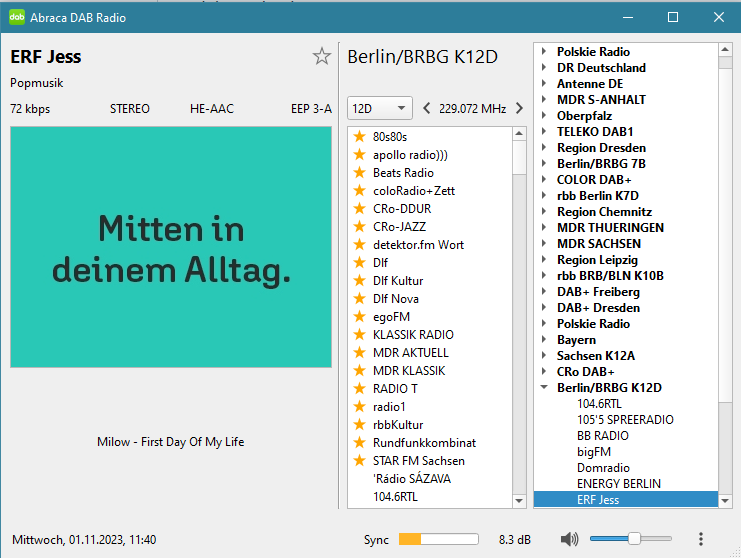The image size is (741, 558).
Task: Expand the MDR SACHSEN ensemble
Action: tap(544, 244)
